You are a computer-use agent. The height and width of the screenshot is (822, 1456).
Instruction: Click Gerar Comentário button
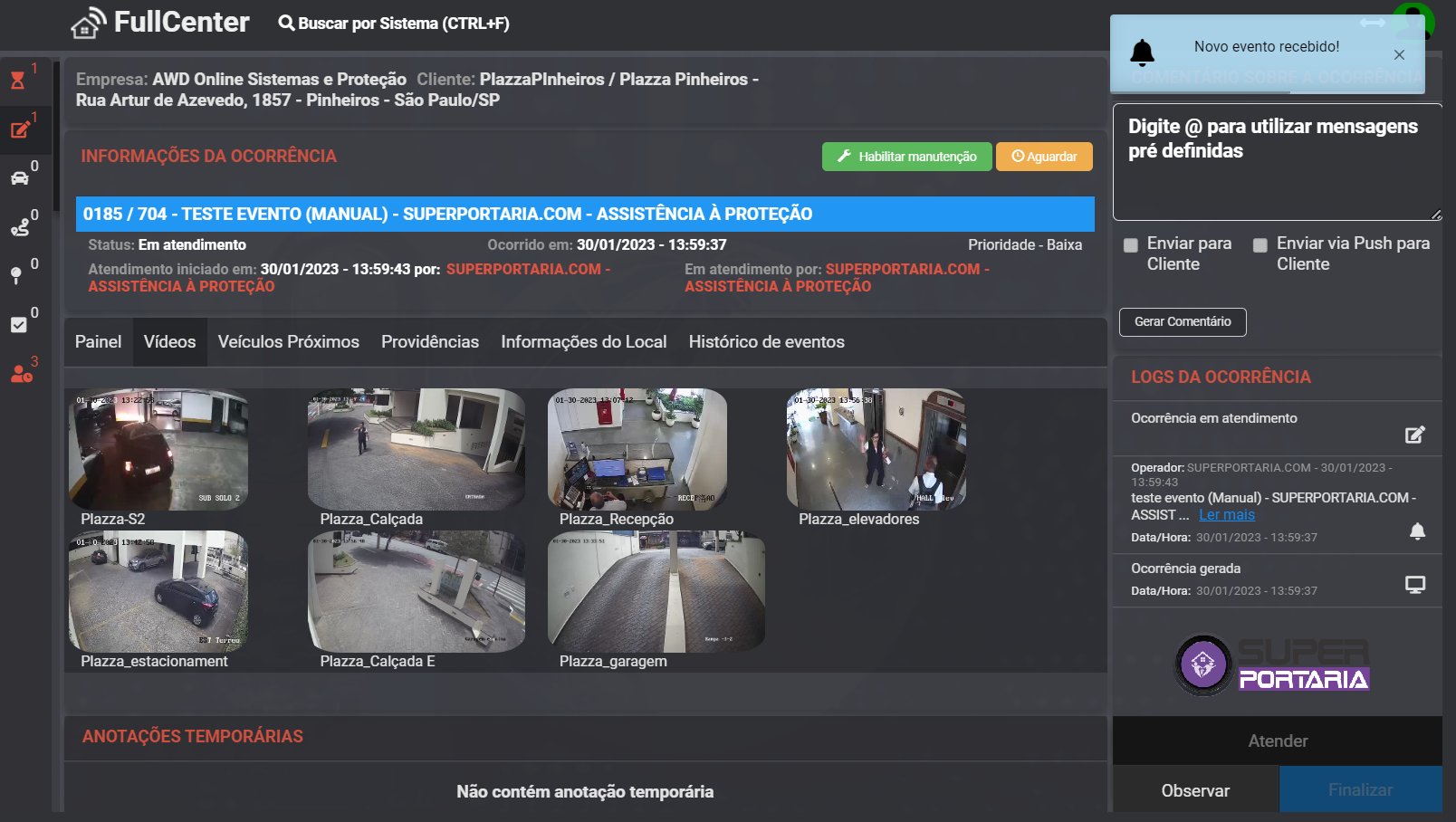[x=1183, y=322]
